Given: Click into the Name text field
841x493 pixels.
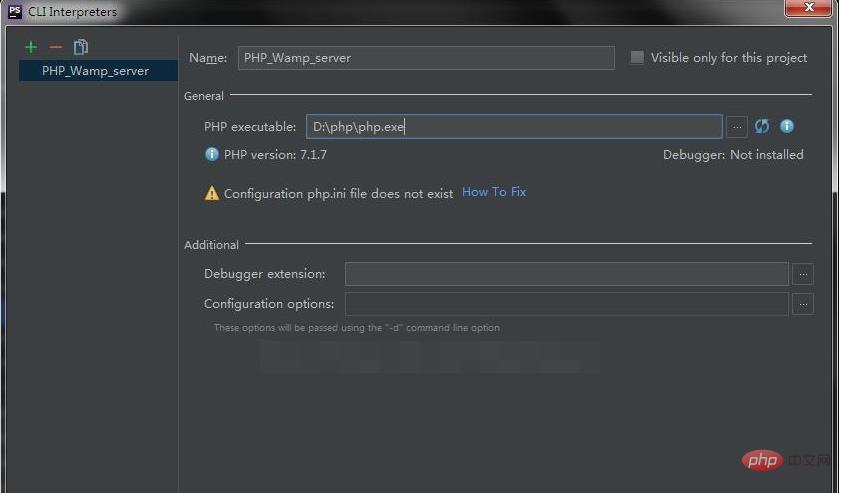Looking at the screenshot, I should [426, 58].
